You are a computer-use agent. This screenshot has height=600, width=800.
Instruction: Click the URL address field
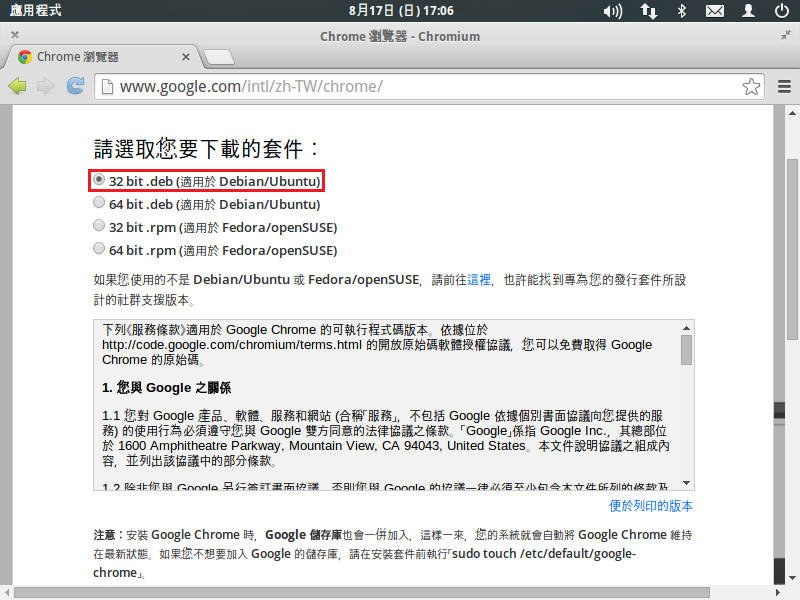pos(429,87)
